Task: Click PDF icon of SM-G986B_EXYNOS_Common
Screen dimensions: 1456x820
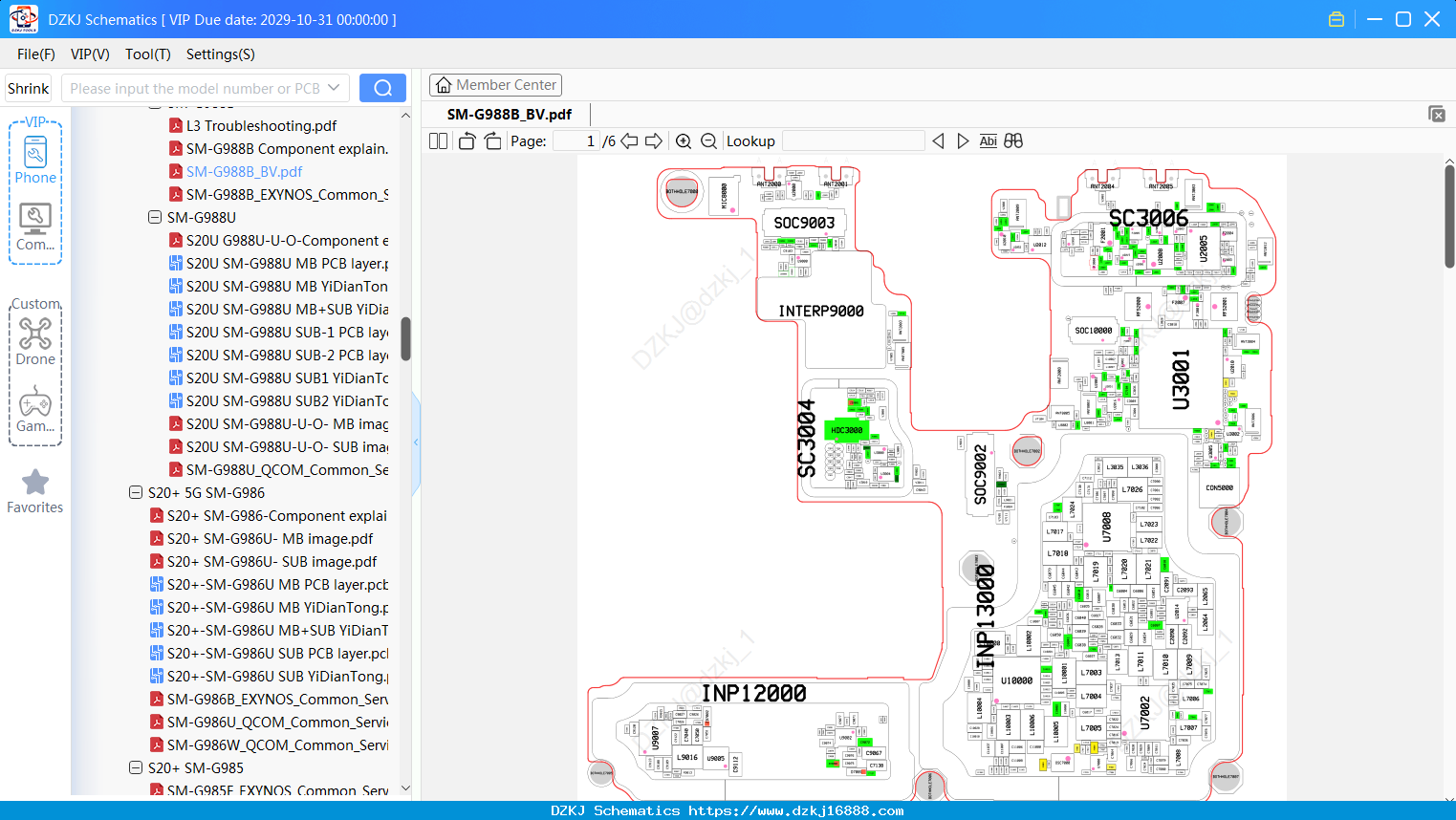Action: tap(157, 699)
